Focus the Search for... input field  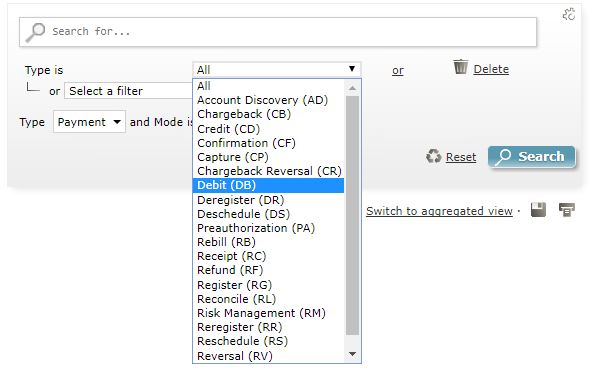coord(278,32)
